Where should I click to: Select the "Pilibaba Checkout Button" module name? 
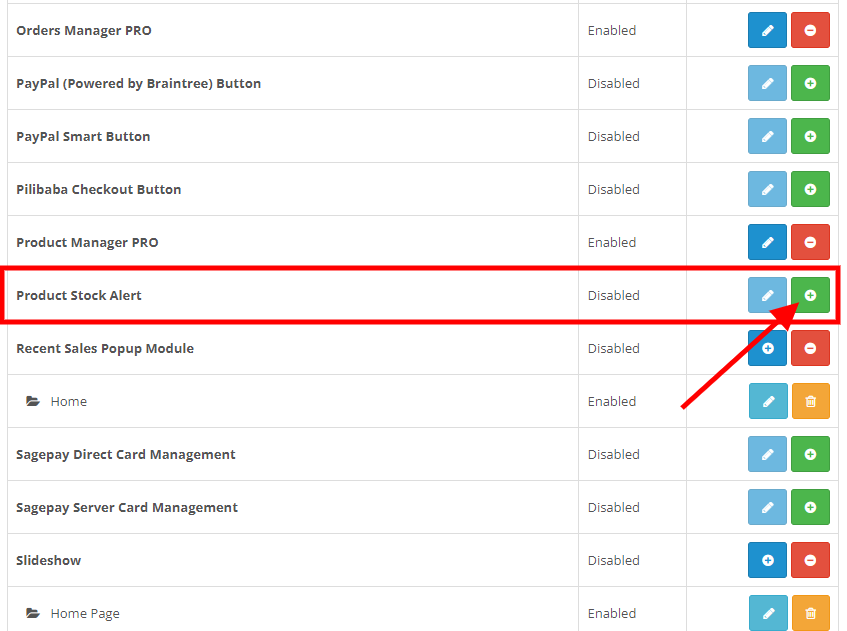click(x=99, y=190)
